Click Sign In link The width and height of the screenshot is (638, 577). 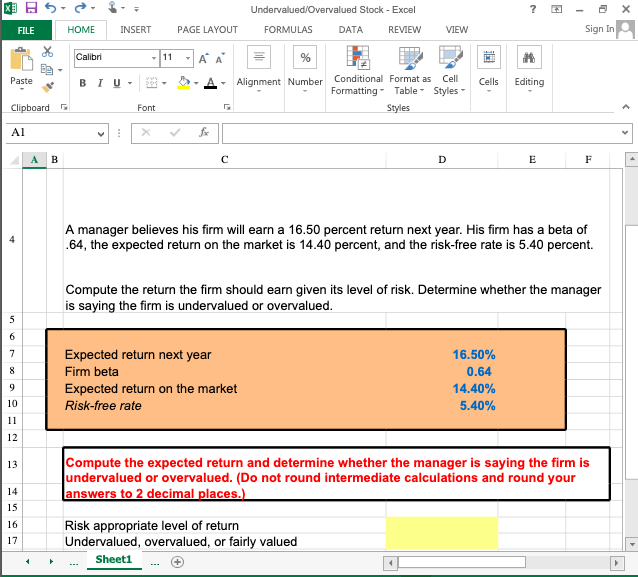point(599,28)
